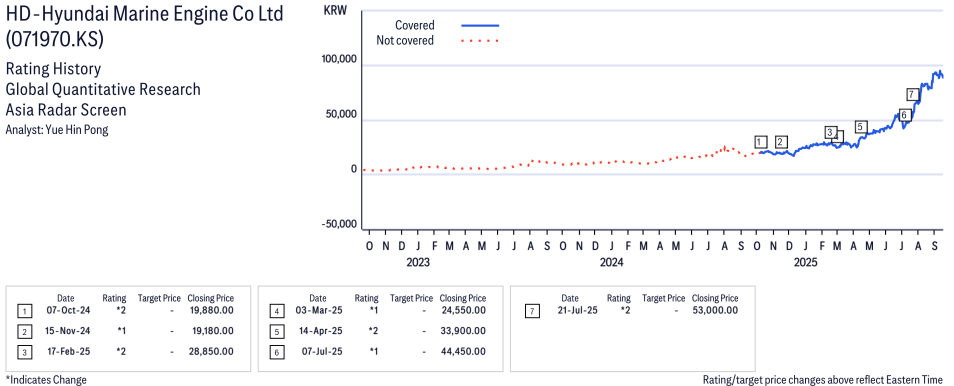This screenshot has height=386, width=954.
Task: Click the boxed 6 icon beside 07-Jul-25
Action: tap(276, 352)
